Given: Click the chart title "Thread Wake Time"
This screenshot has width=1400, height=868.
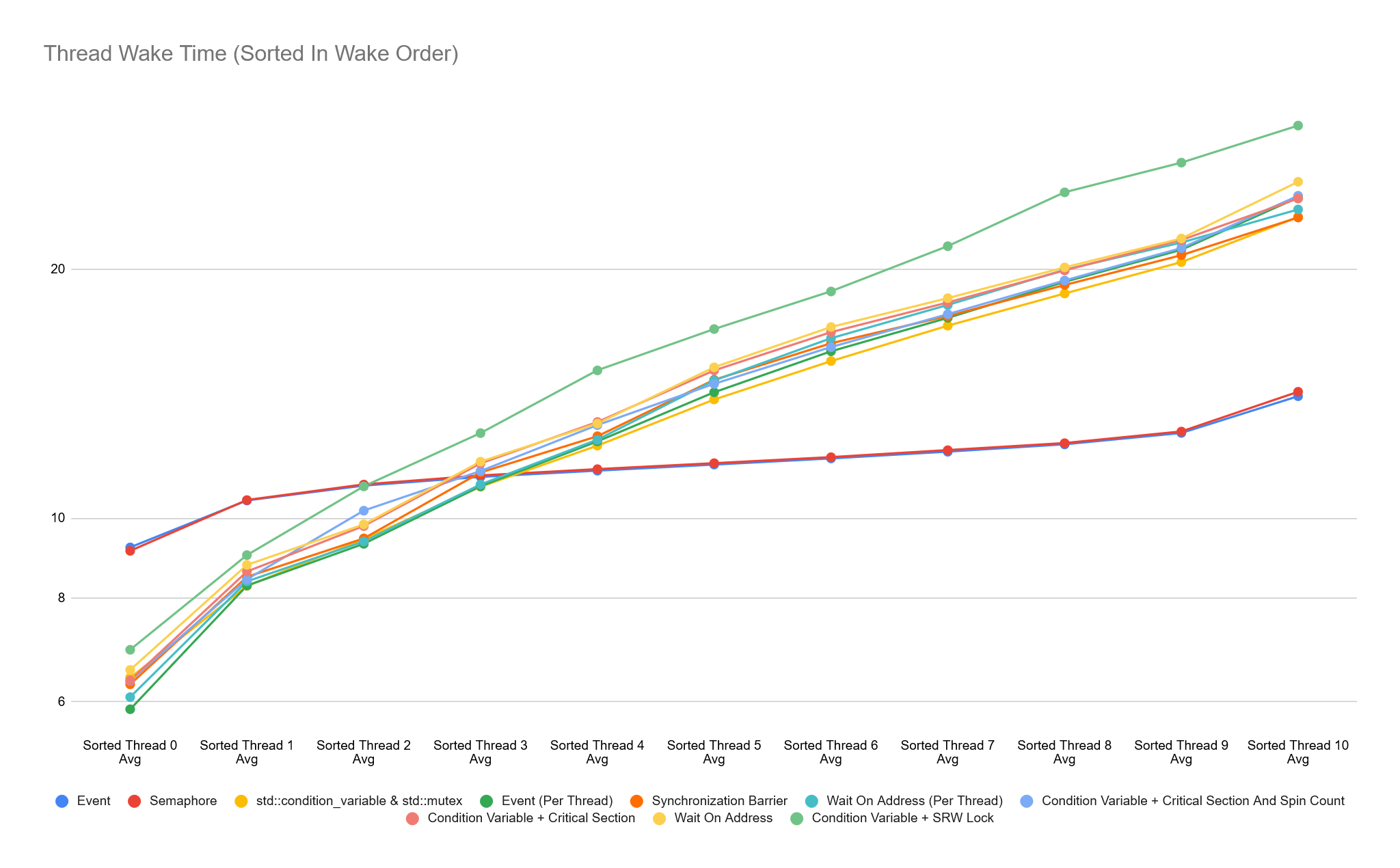Looking at the screenshot, I should point(250,53).
